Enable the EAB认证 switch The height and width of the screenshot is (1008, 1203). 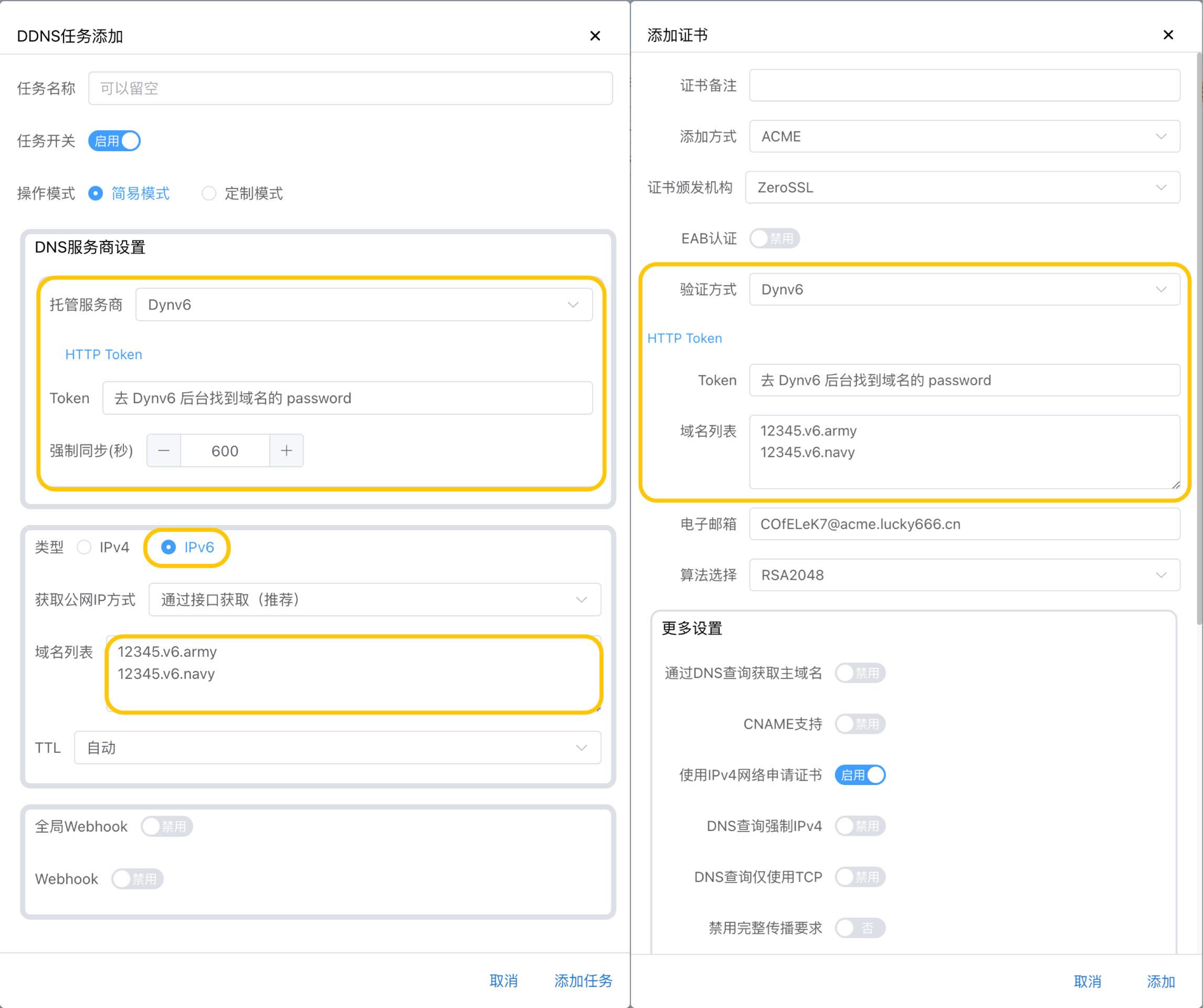[774, 238]
